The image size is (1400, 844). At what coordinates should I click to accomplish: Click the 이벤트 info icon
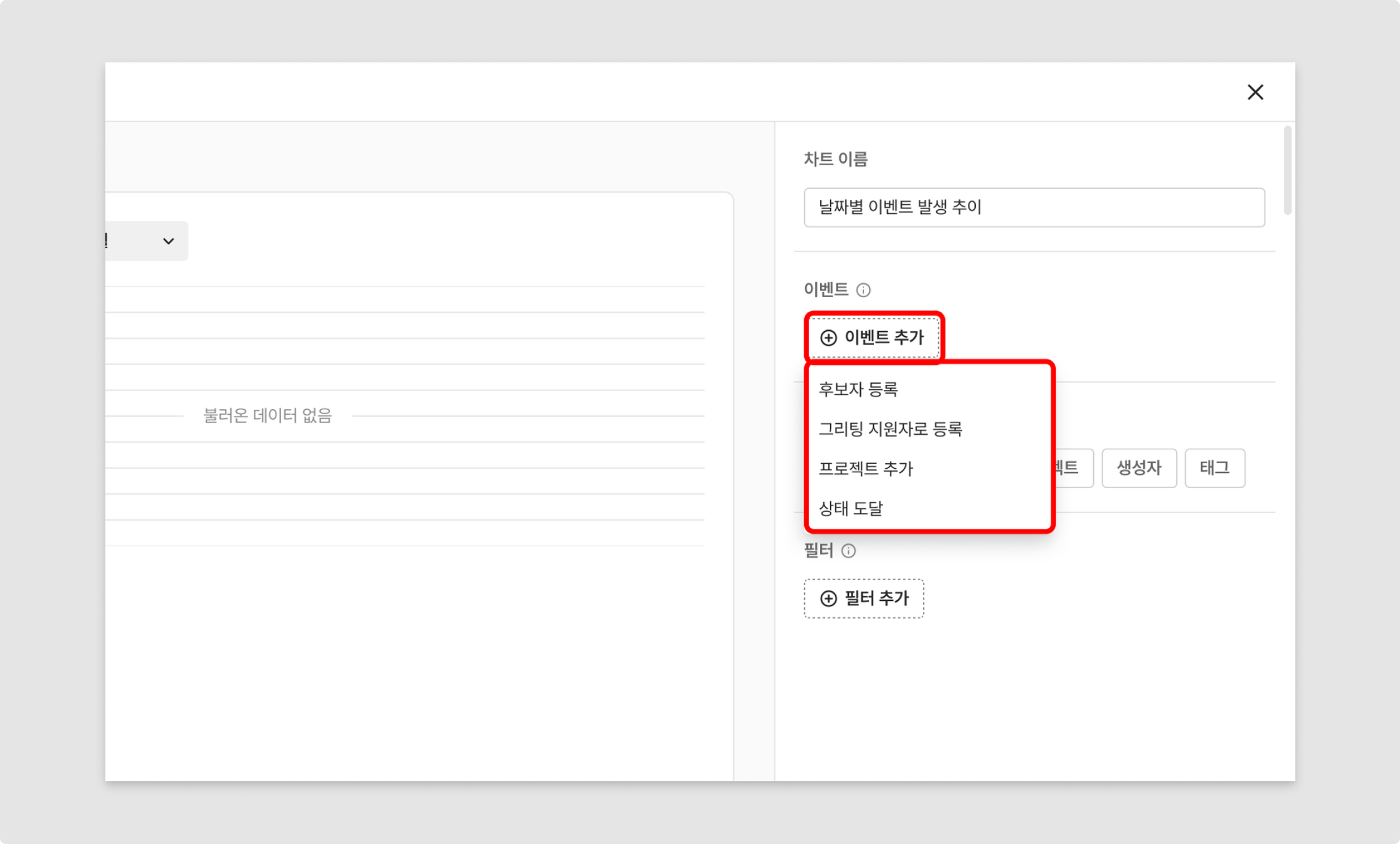click(x=863, y=290)
